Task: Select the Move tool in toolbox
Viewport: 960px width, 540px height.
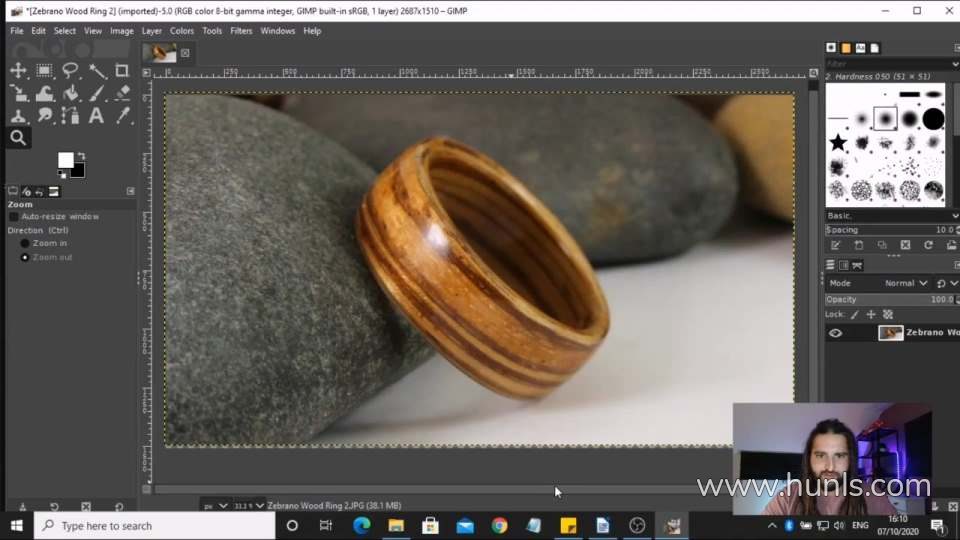Action: 18,71
